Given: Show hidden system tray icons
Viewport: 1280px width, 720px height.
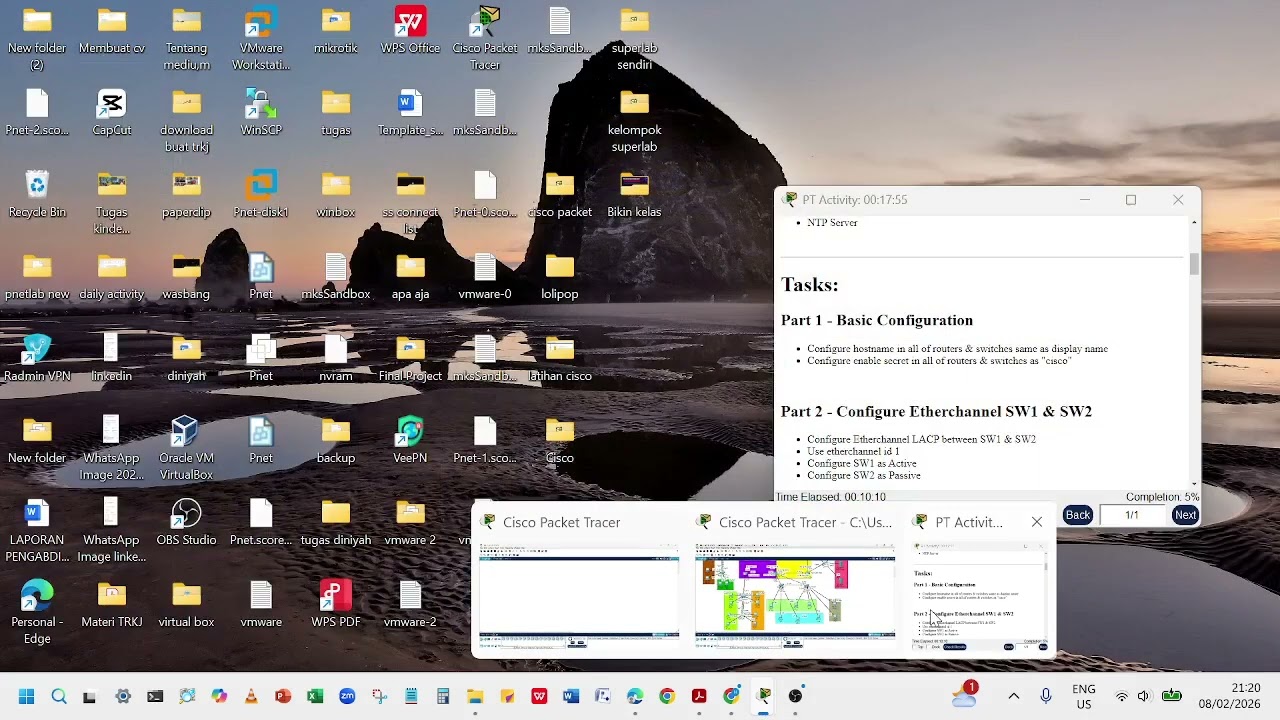Looking at the screenshot, I should pos(1013,696).
